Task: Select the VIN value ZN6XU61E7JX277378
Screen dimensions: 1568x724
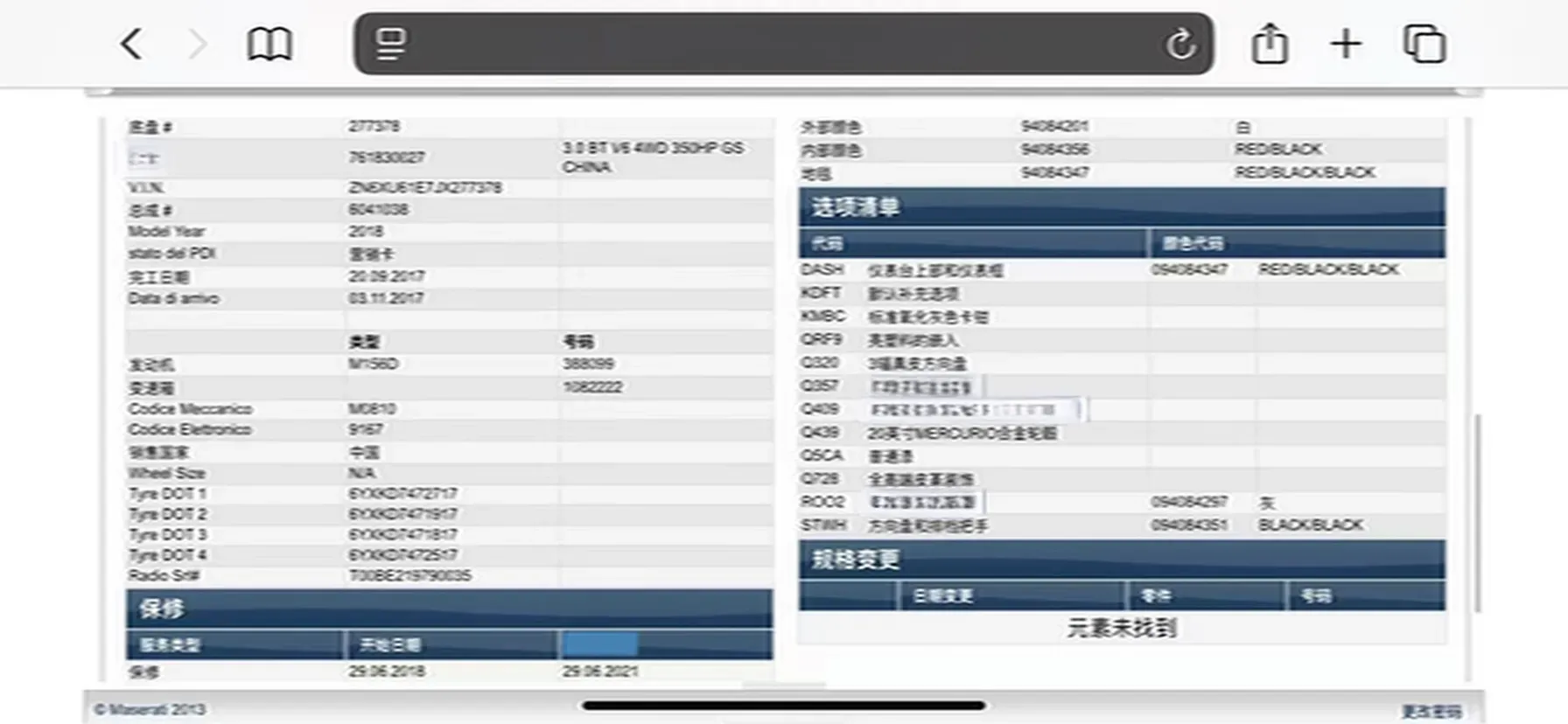Action: tap(425, 188)
